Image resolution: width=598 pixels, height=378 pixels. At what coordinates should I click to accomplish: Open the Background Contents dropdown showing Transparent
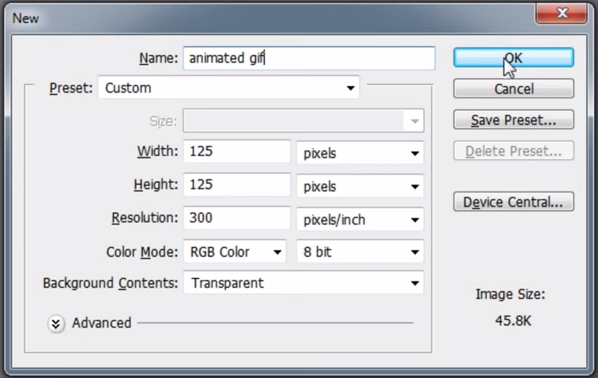[304, 283]
